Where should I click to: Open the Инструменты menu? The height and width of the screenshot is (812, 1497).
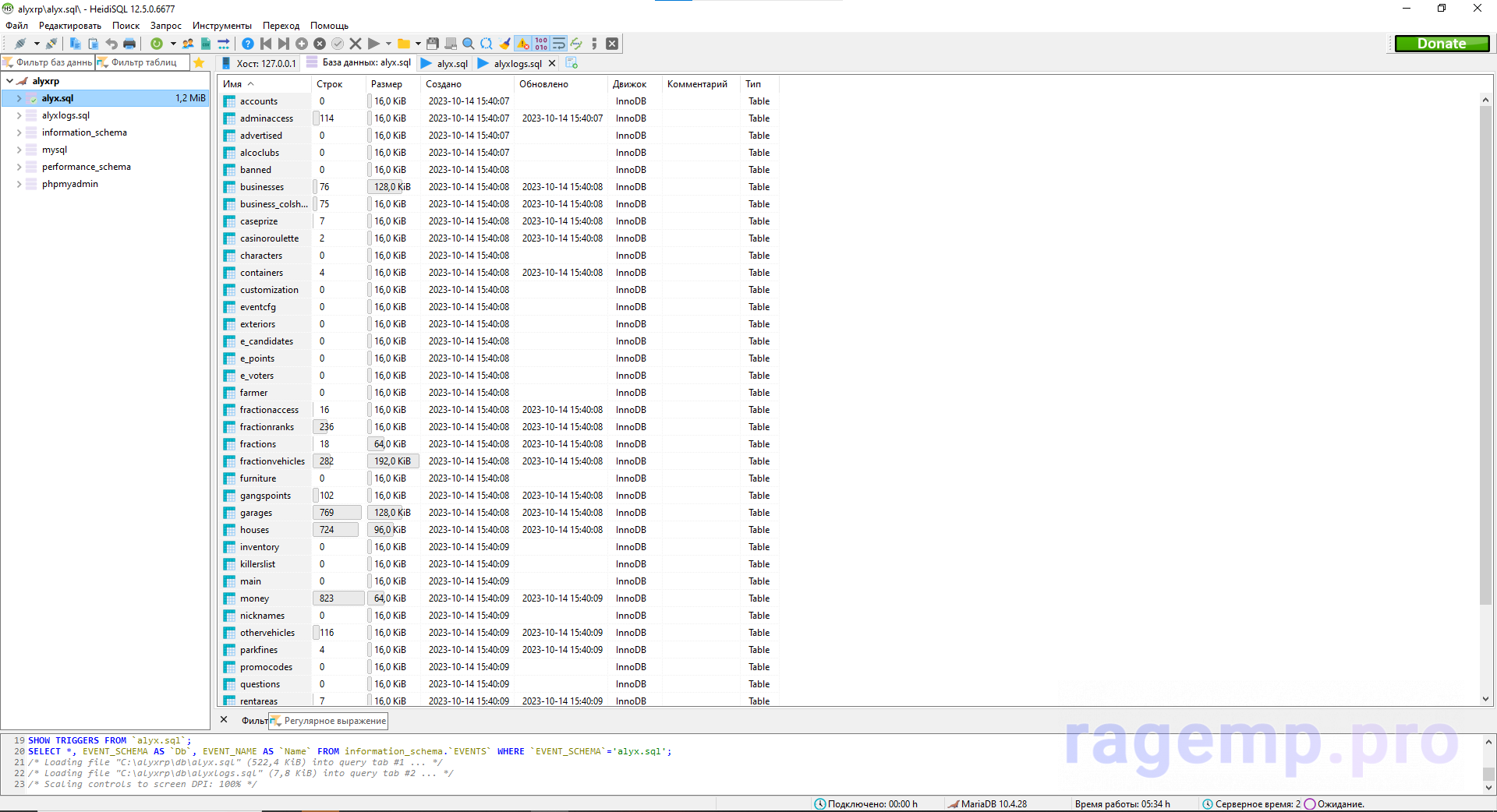(221, 26)
